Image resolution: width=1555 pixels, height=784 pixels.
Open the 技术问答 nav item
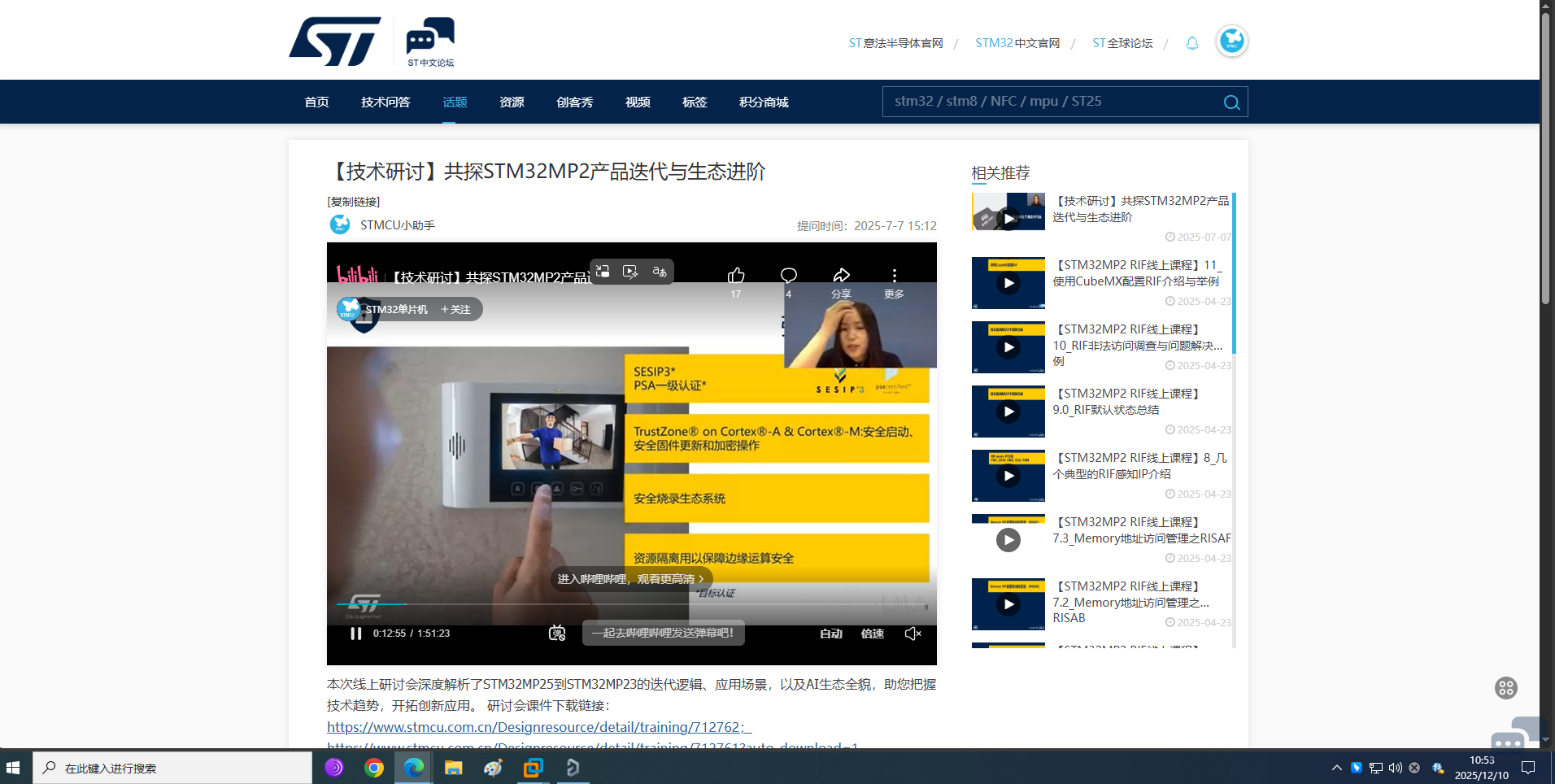point(385,102)
